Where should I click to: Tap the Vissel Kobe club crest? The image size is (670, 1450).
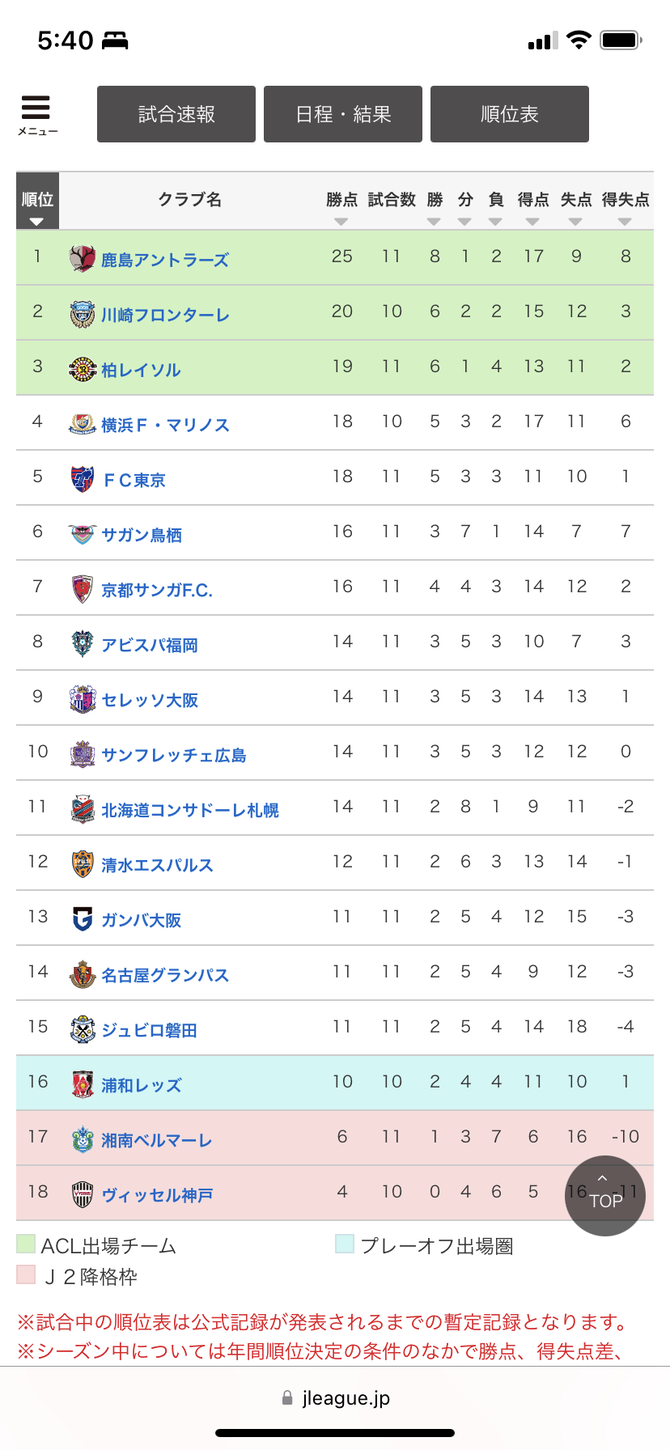pyautogui.click(x=83, y=1194)
